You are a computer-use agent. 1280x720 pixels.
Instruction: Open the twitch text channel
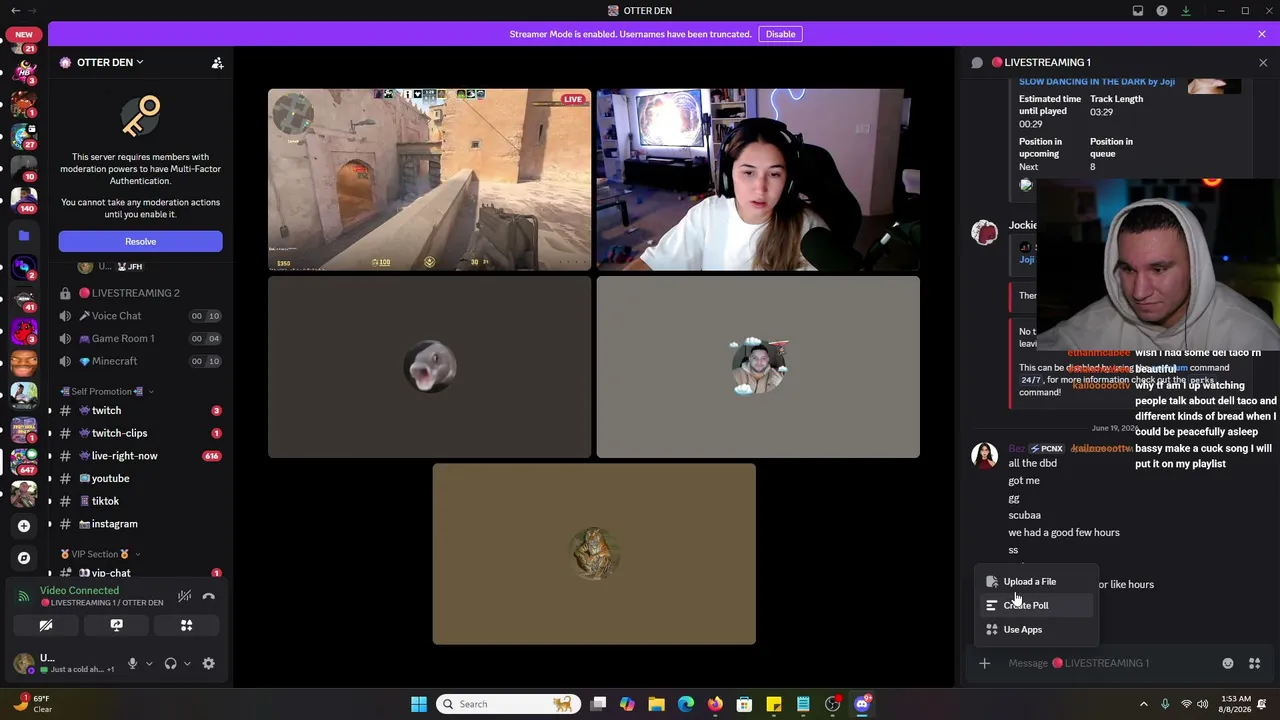tap(140, 411)
